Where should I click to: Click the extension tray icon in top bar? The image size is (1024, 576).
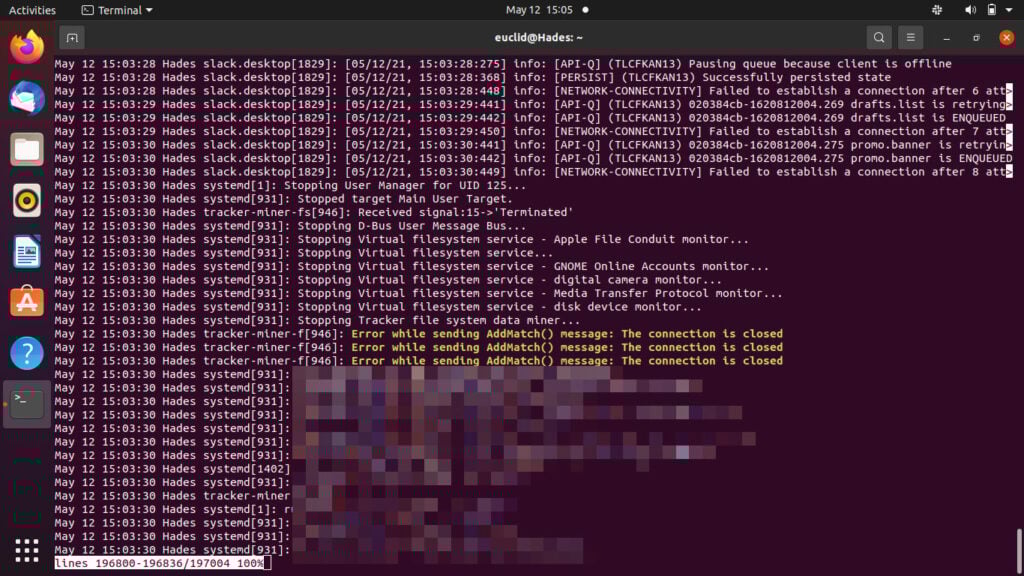pos(937,10)
